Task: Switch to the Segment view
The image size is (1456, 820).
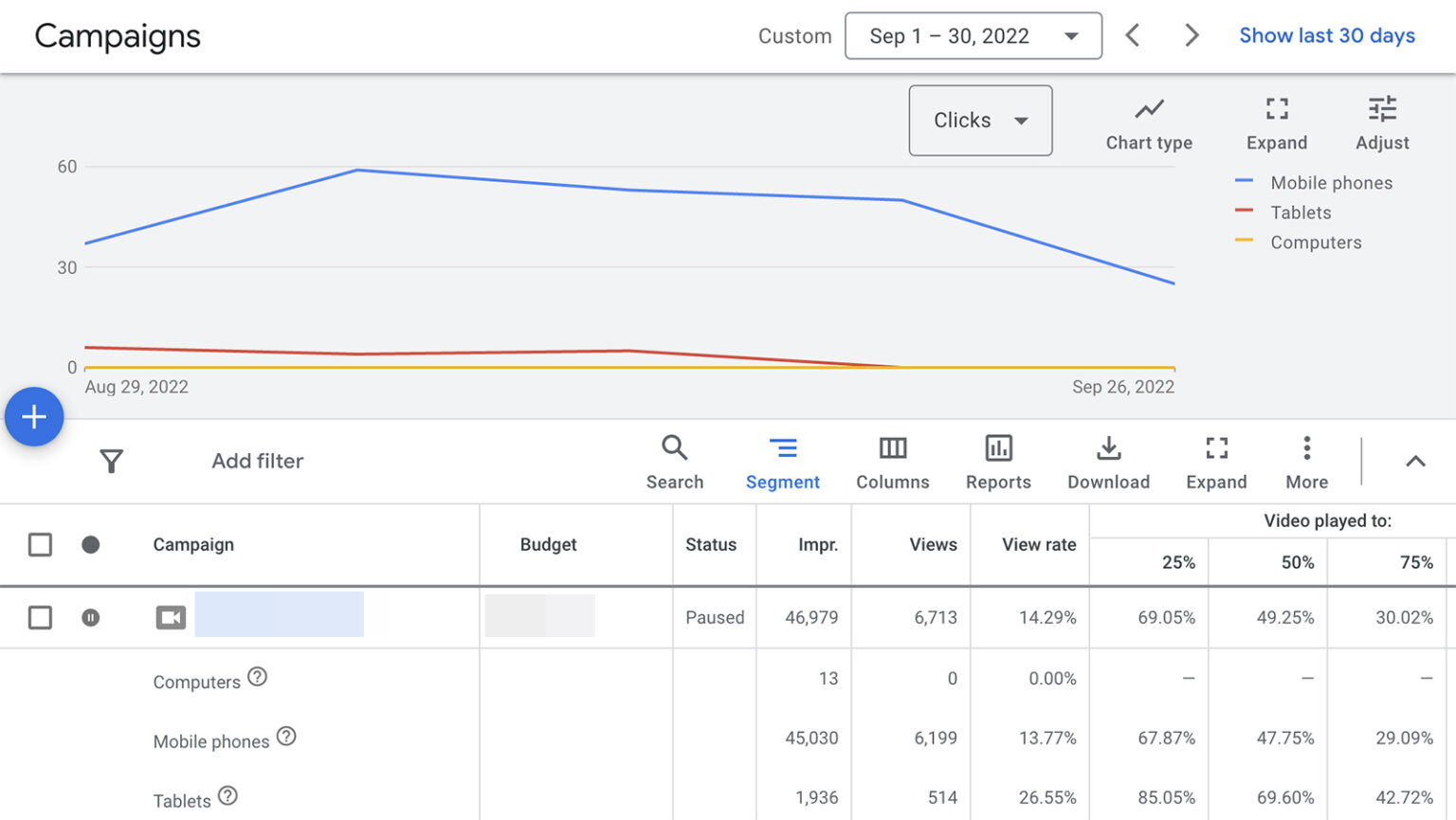Action: coord(782,460)
